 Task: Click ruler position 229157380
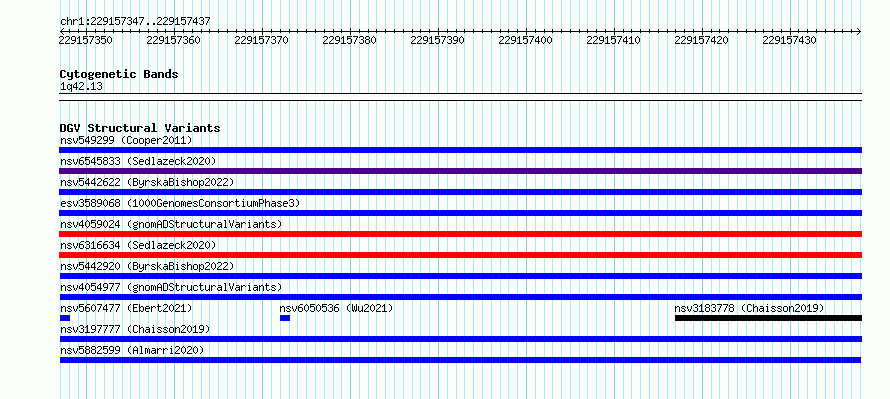pyautogui.click(x=350, y=40)
